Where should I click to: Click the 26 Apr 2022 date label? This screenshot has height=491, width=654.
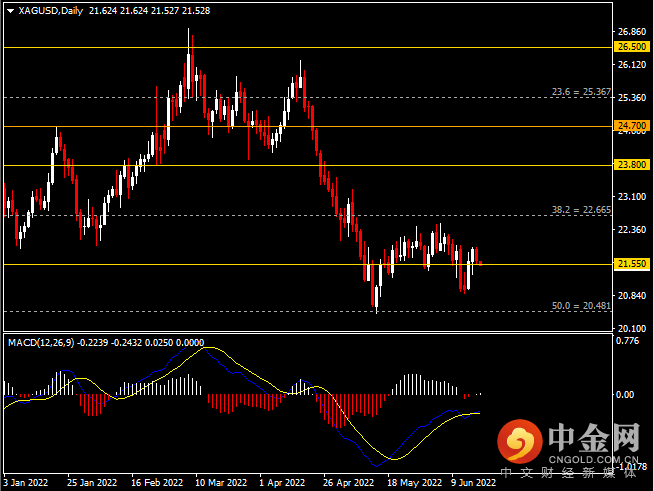coord(348,483)
